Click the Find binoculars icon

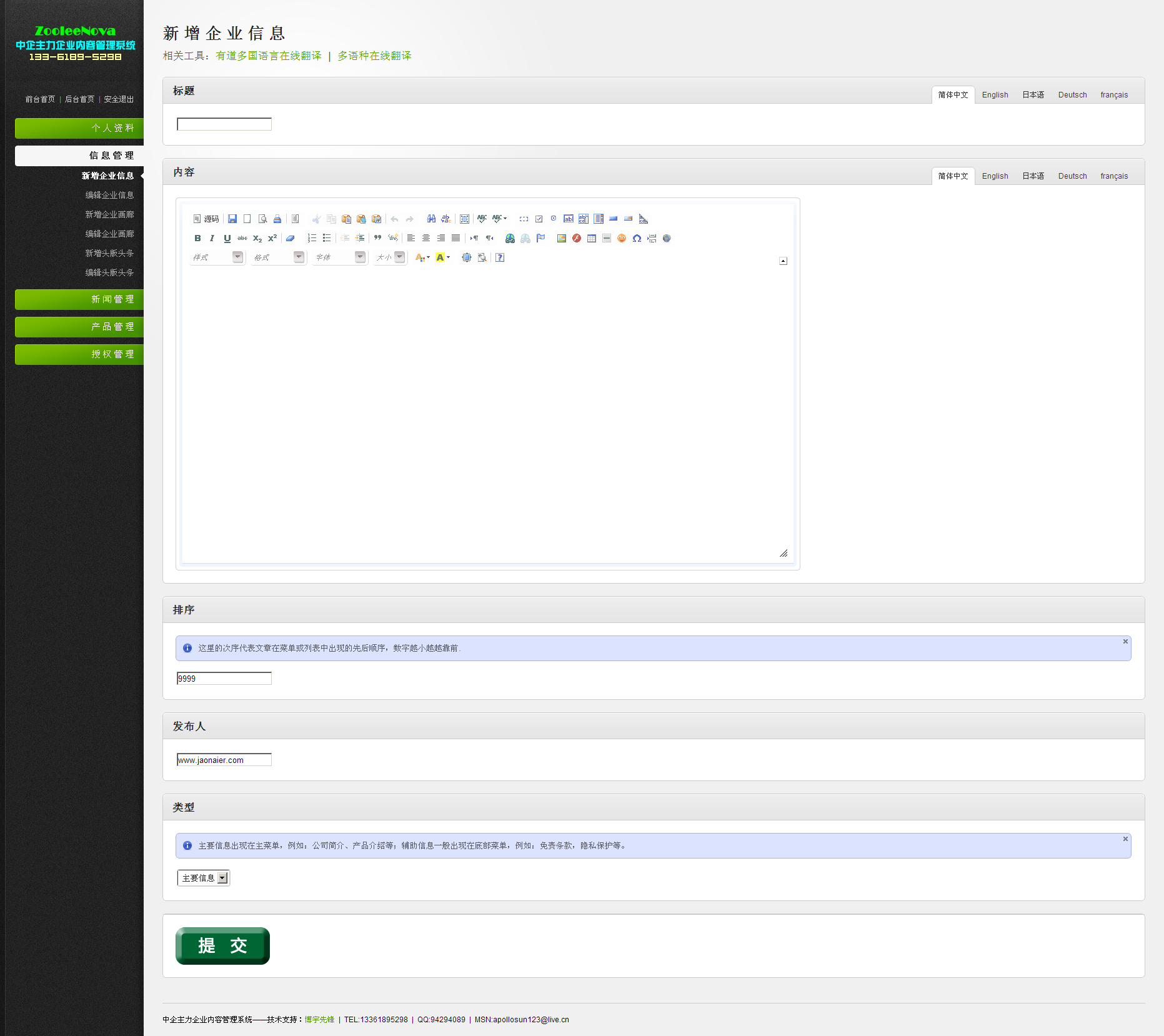[431, 219]
